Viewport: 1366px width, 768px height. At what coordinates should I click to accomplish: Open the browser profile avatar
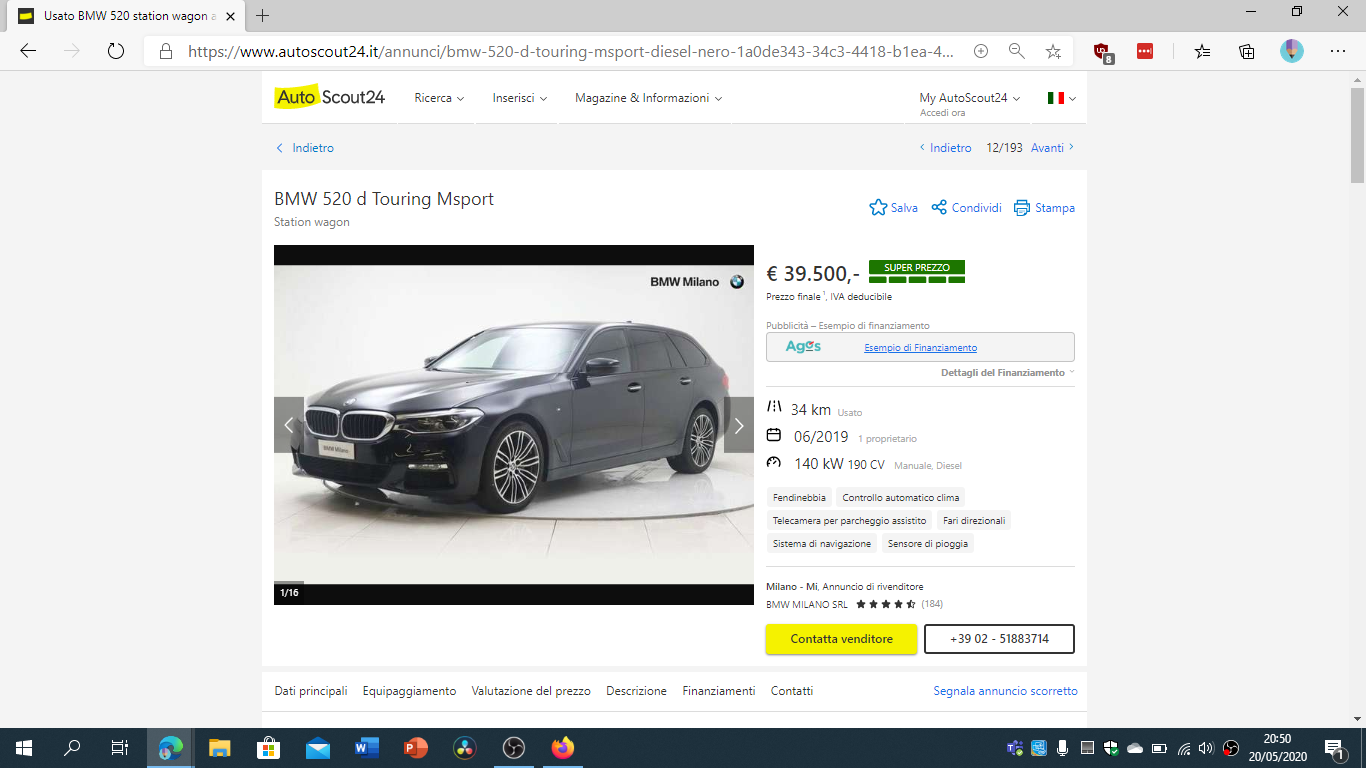coord(1292,51)
